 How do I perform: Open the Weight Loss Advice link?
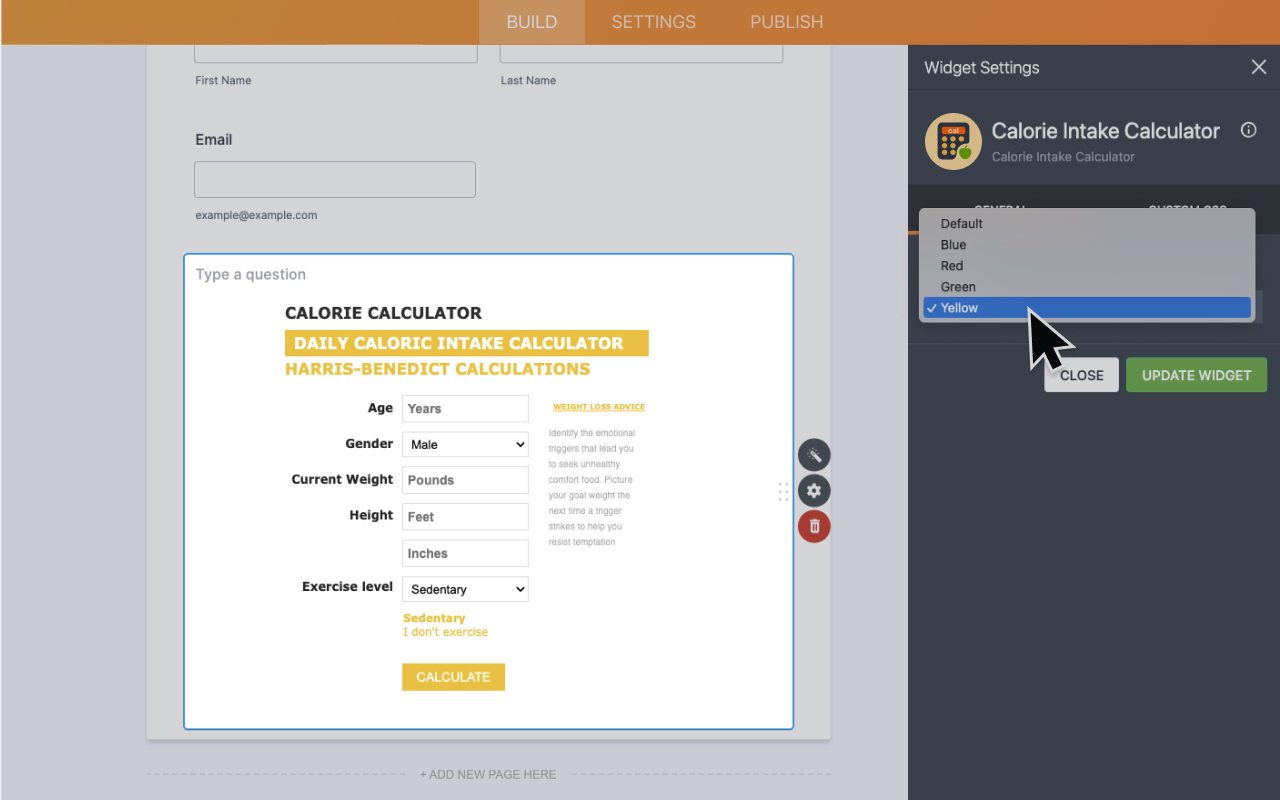pyautogui.click(x=598, y=406)
